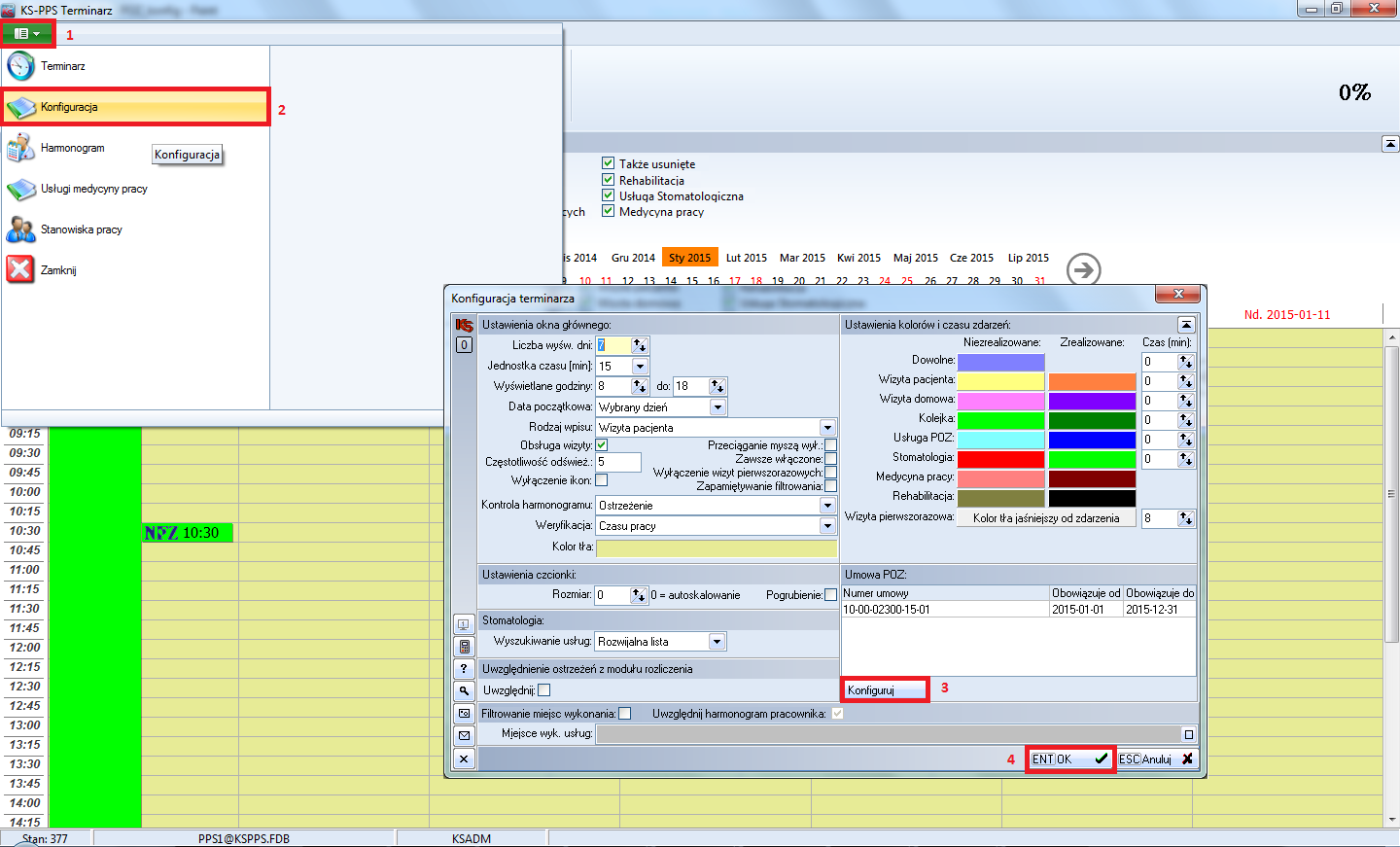Open the Rodzaj wpisu dropdown
The height and width of the screenshot is (847, 1400).
(x=827, y=428)
